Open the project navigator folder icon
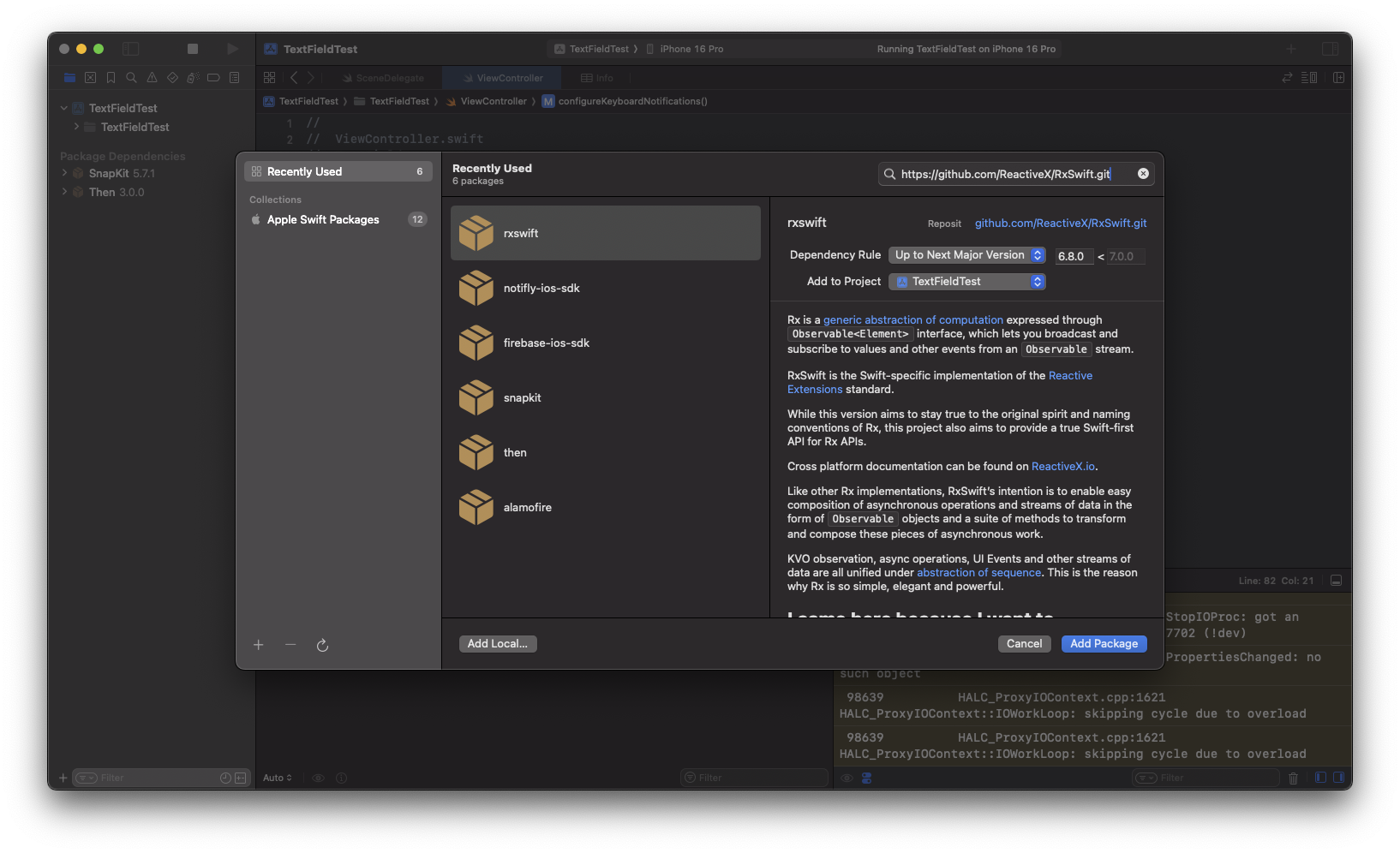 point(70,78)
